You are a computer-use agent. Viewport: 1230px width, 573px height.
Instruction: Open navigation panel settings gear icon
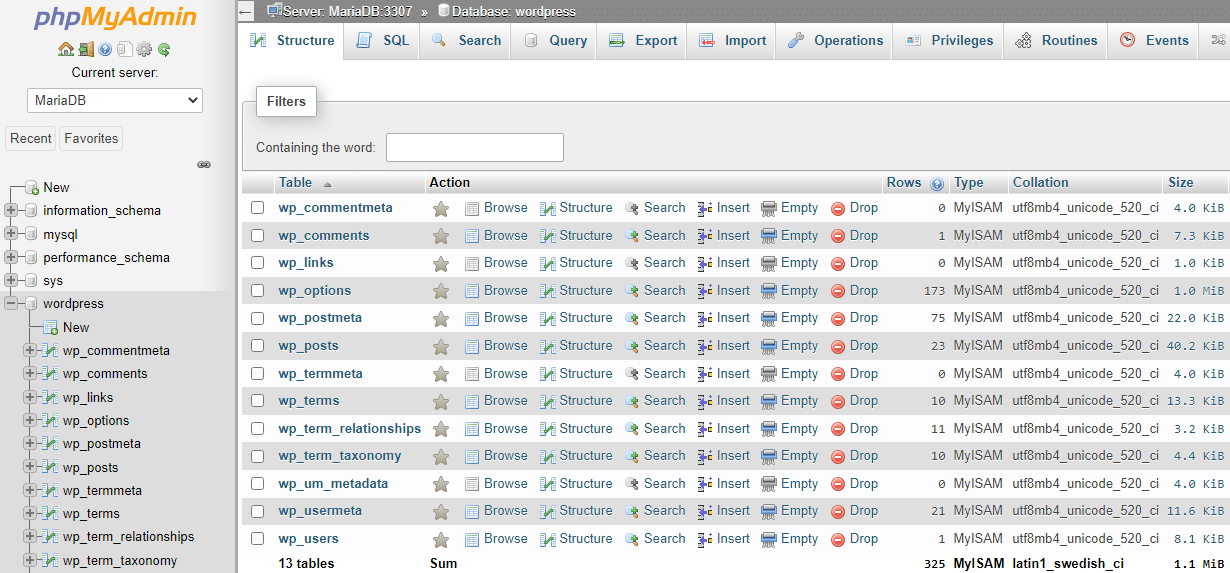coord(144,49)
